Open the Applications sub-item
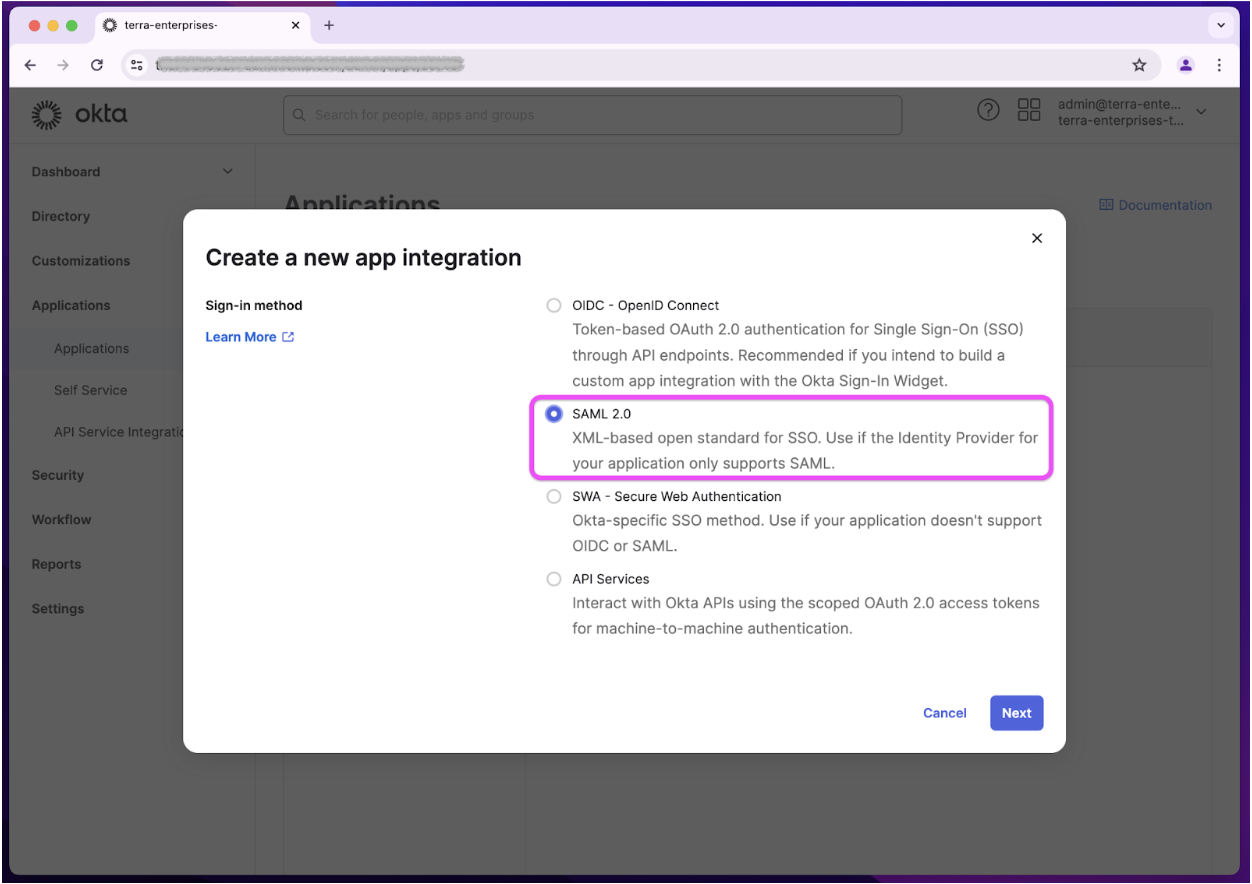 tap(92, 349)
